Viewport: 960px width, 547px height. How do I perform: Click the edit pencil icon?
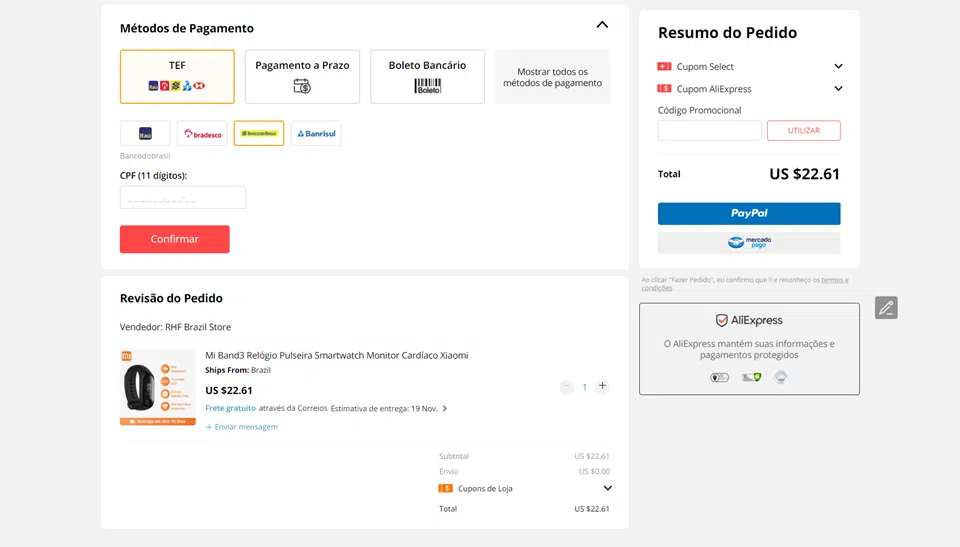[x=886, y=307]
